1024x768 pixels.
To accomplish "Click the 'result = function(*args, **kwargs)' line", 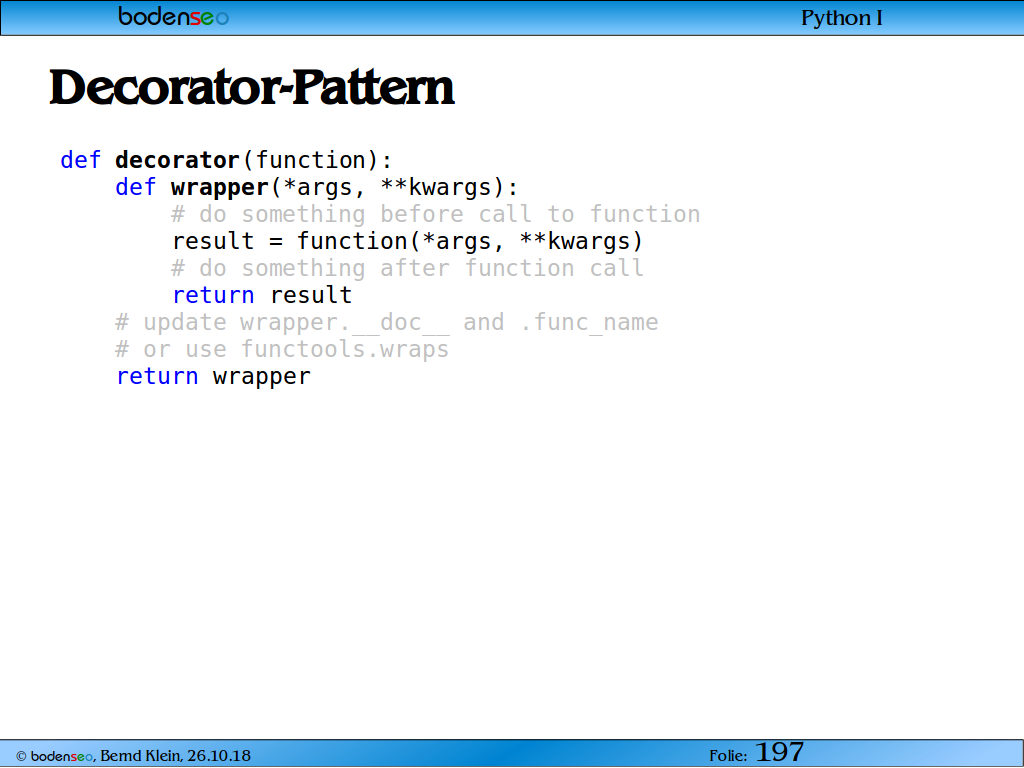I will point(408,242).
